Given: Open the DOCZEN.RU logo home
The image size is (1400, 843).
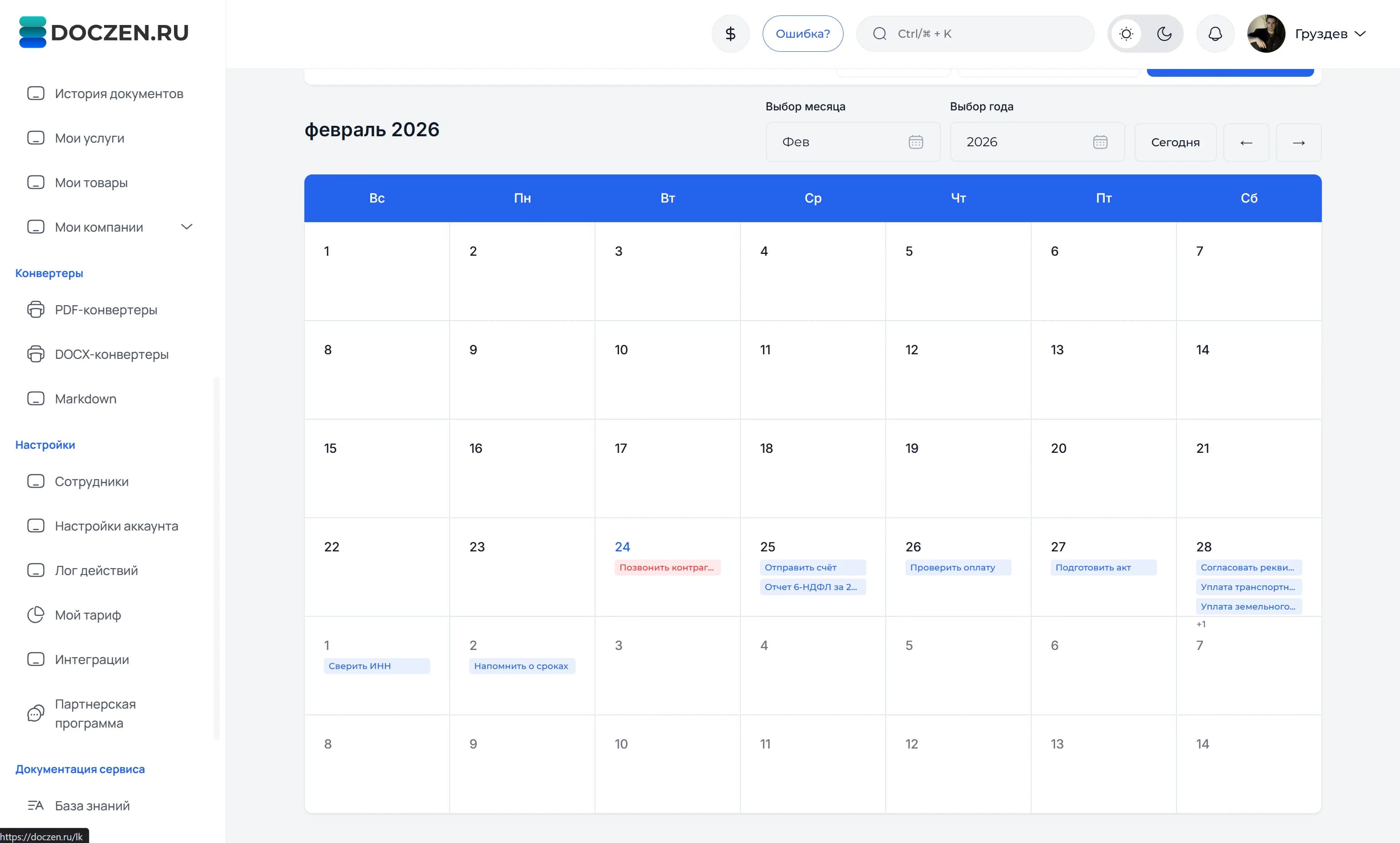Looking at the screenshot, I should click(x=104, y=32).
